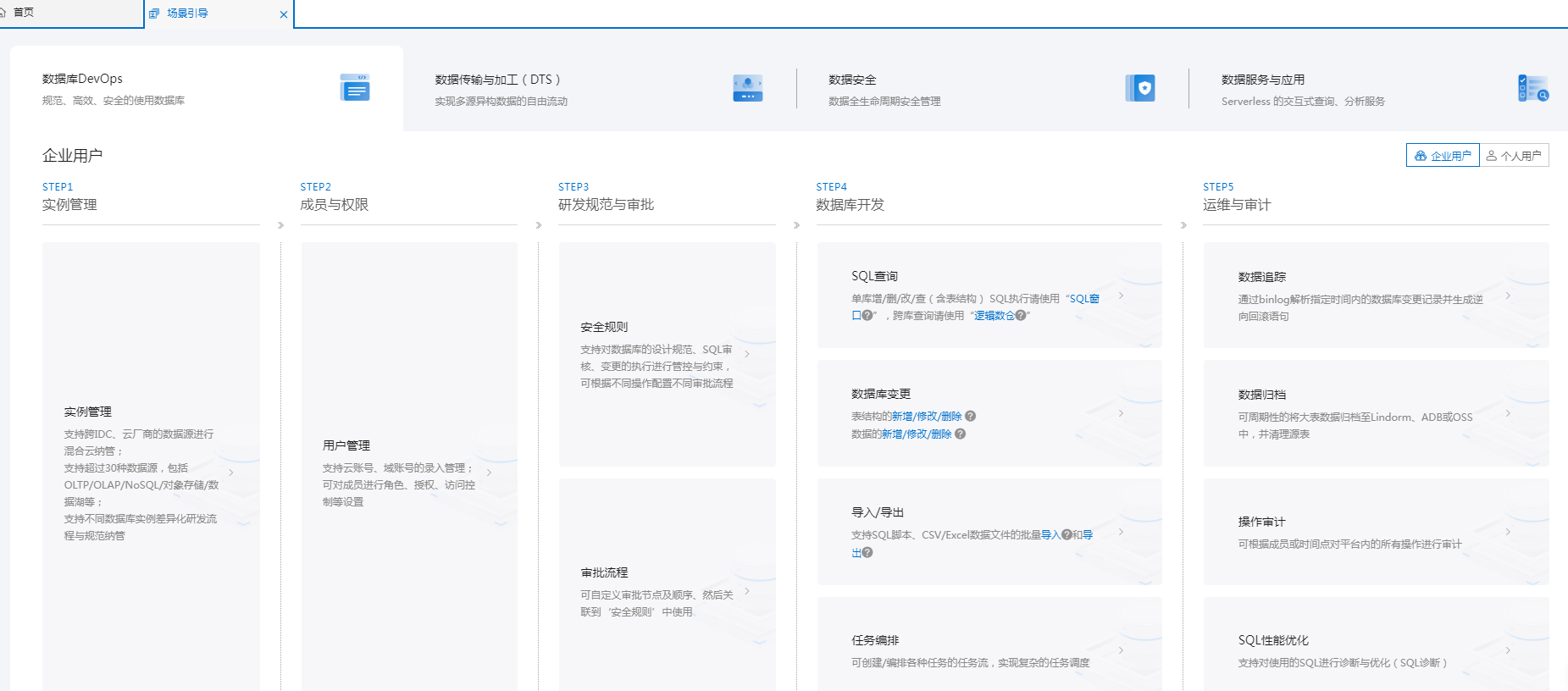This screenshot has width=1568, height=691.
Task: Click the 安全规则 card title
Action: [x=604, y=327]
